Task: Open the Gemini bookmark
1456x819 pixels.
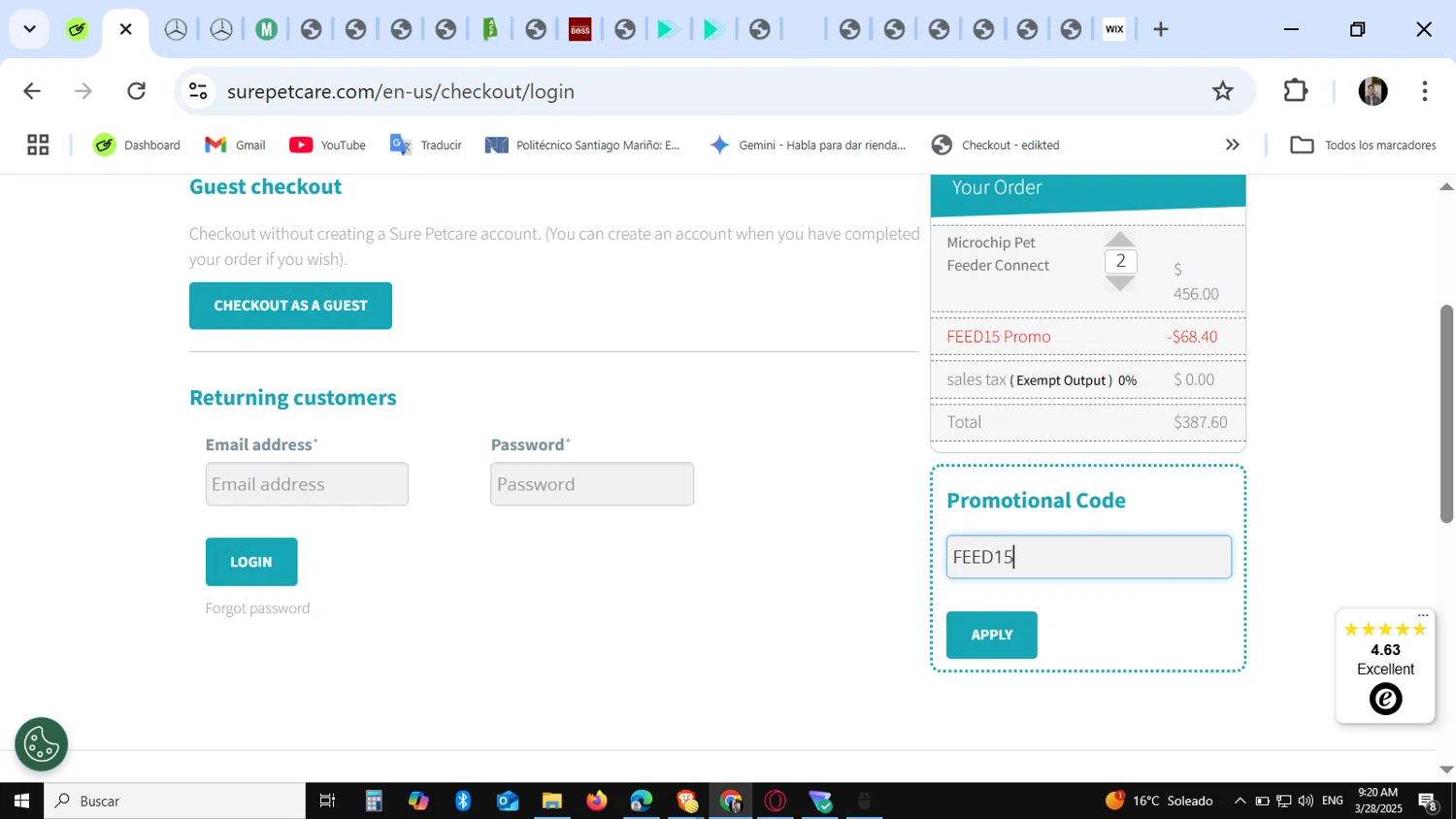Action: point(808,145)
